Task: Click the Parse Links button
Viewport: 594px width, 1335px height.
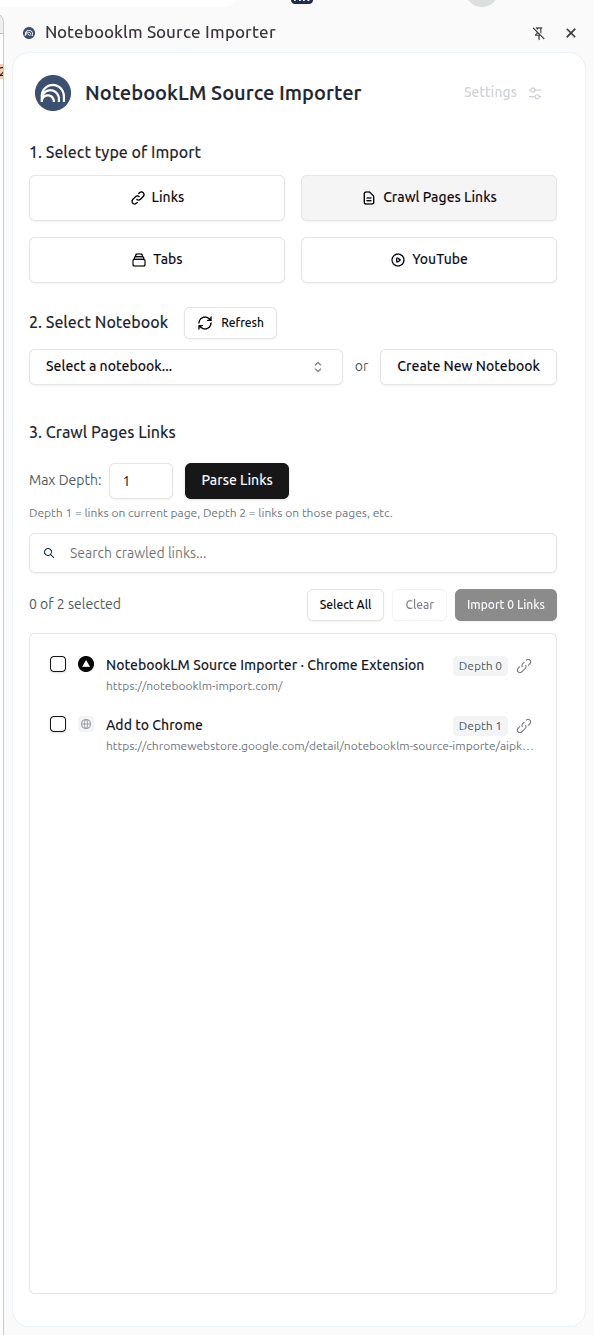Action: 236,481
